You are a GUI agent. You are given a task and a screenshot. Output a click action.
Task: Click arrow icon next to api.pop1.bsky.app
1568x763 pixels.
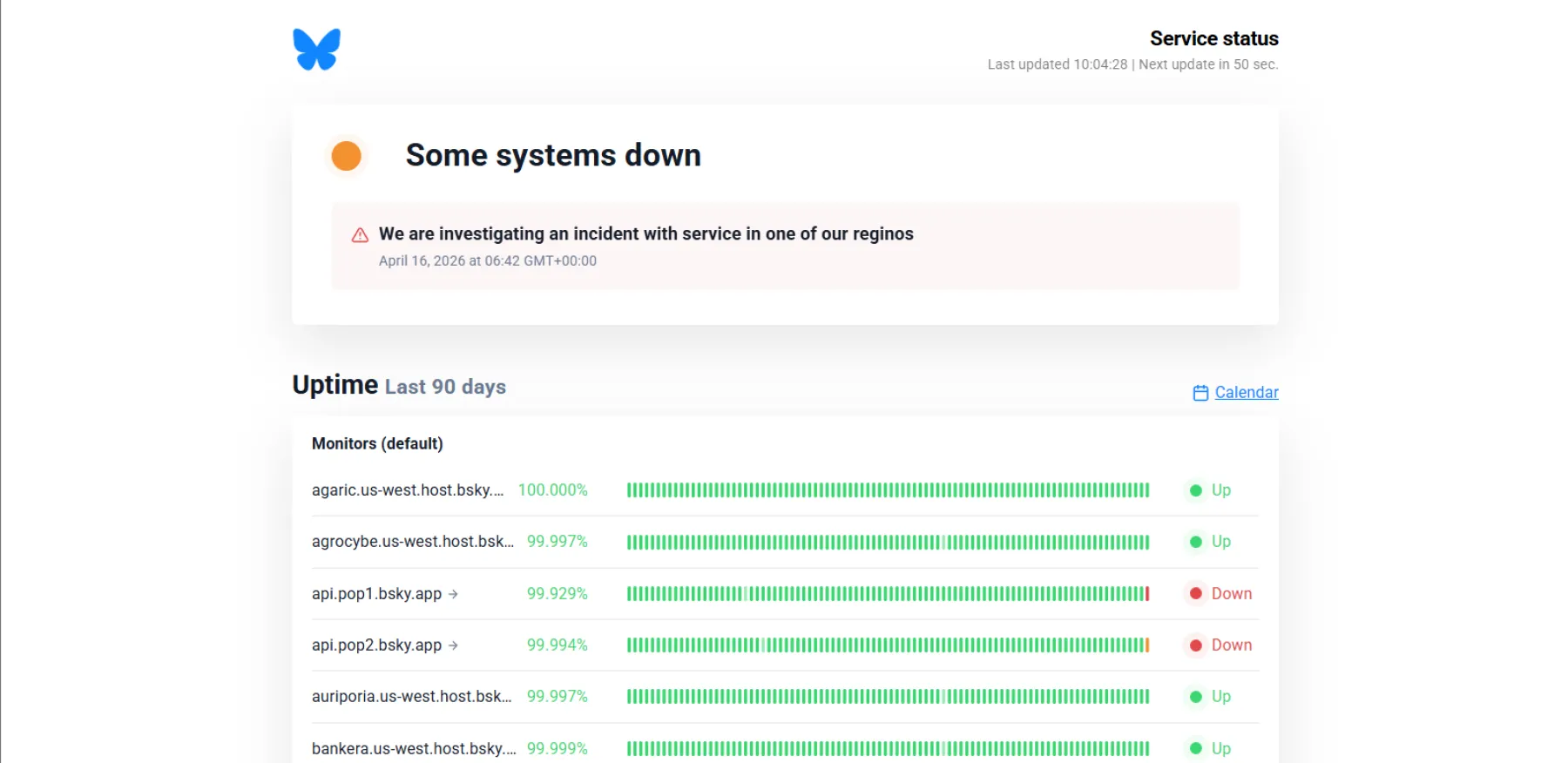[x=453, y=594]
